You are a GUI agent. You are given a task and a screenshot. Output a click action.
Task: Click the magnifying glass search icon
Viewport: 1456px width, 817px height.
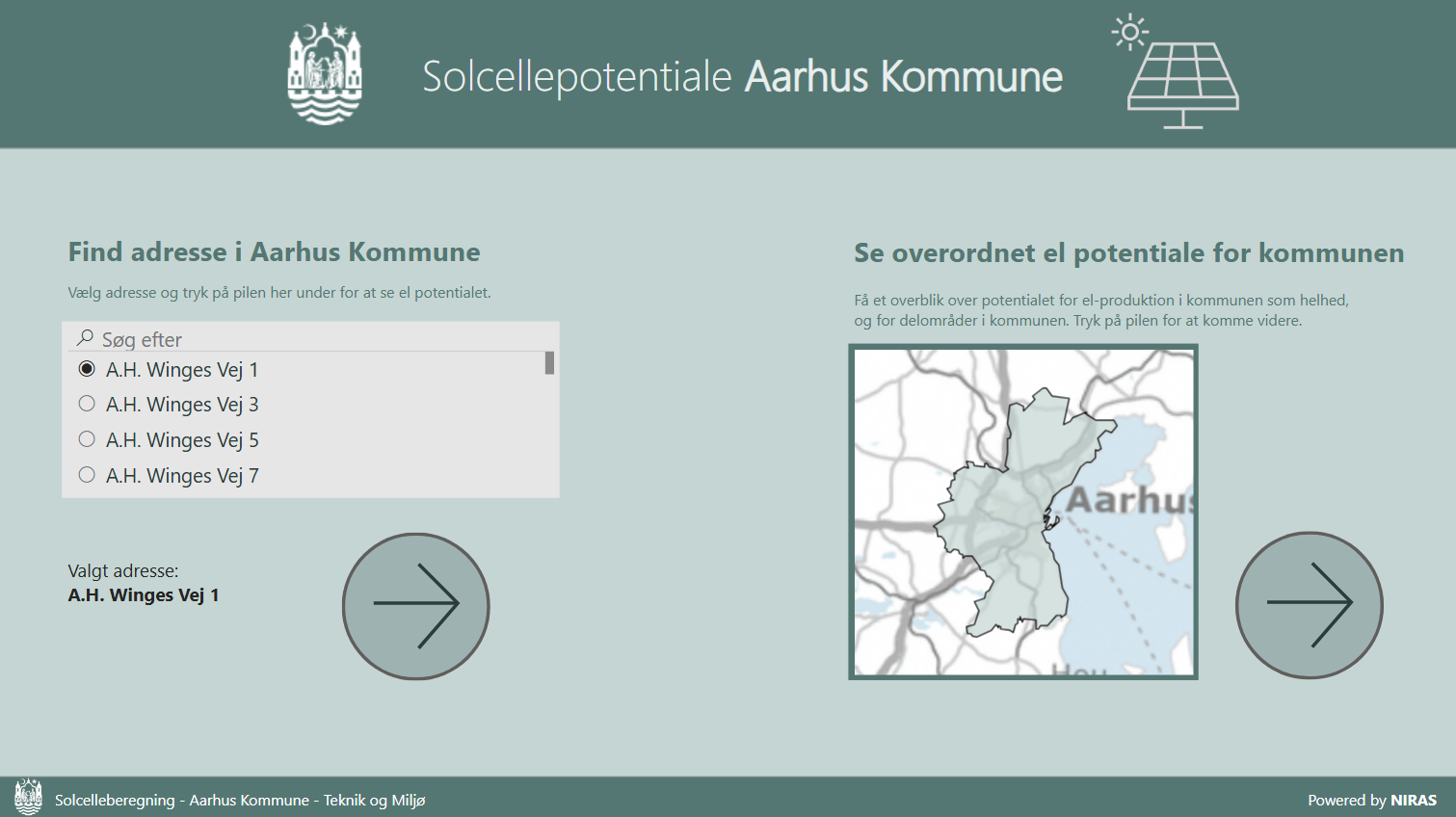[x=85, y=338]
